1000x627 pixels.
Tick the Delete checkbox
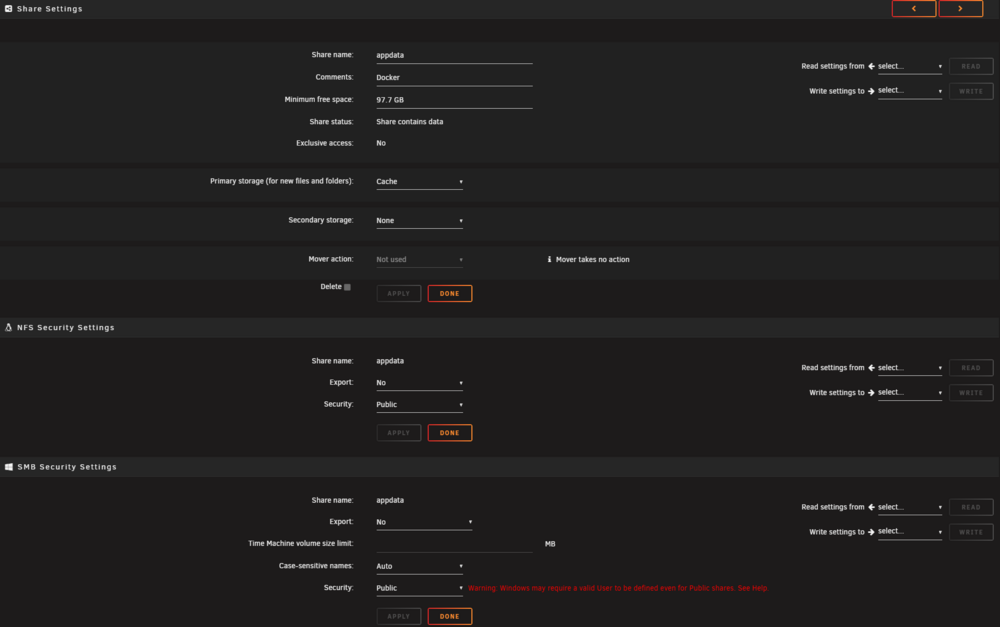[x=348, y=287]
